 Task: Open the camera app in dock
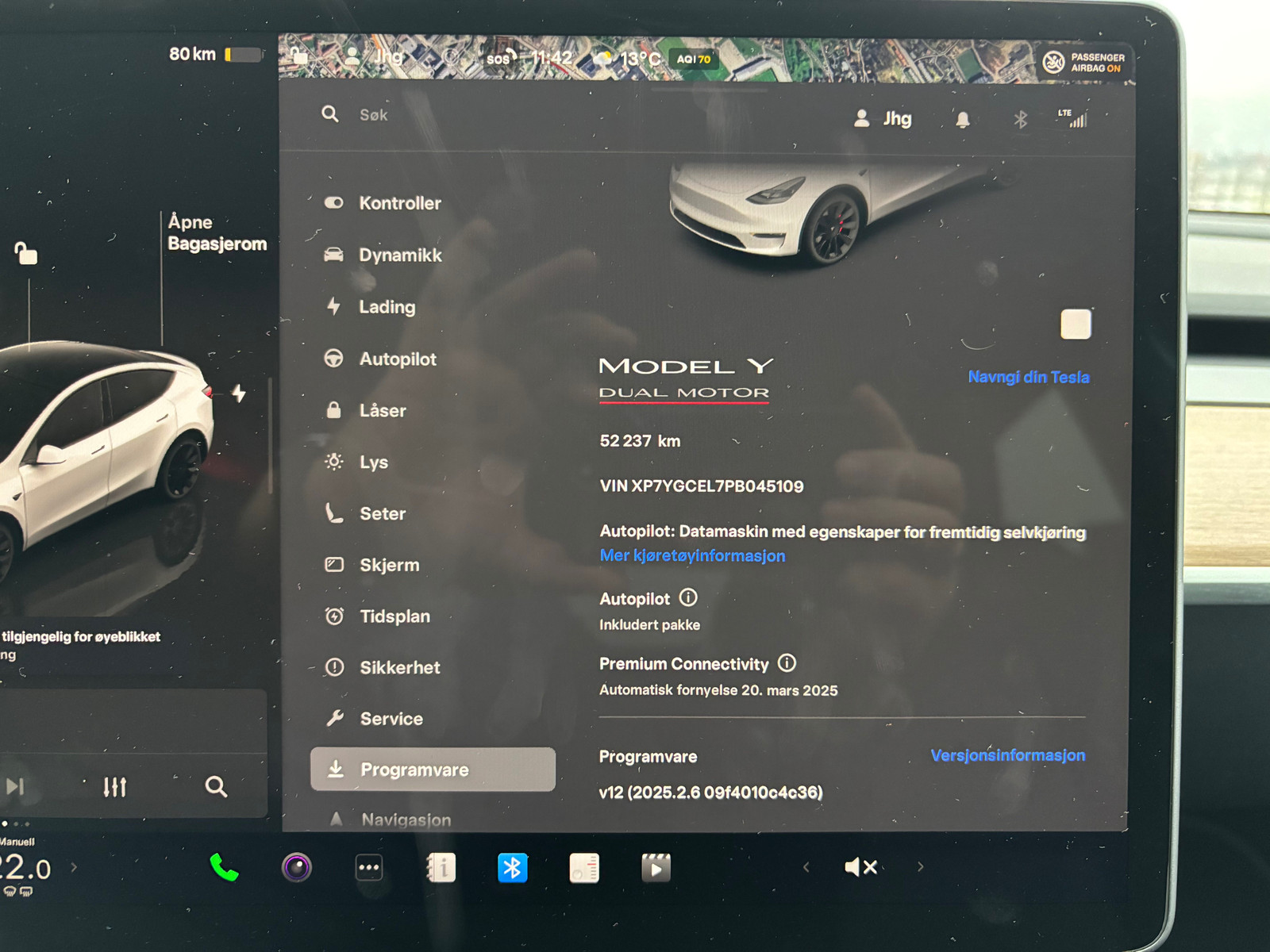click(x=297, y=868)
